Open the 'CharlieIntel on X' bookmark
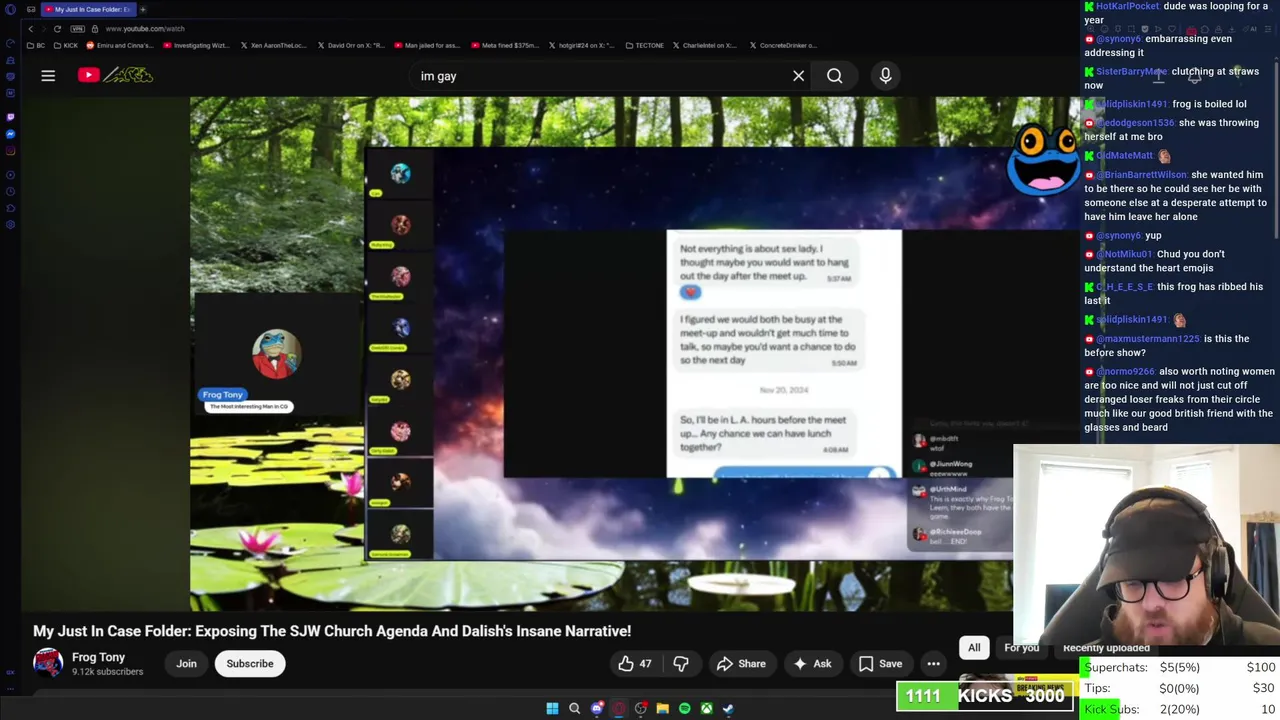Screen dimensions: 1280x720 pyautogui.click(x=705, y=45)
